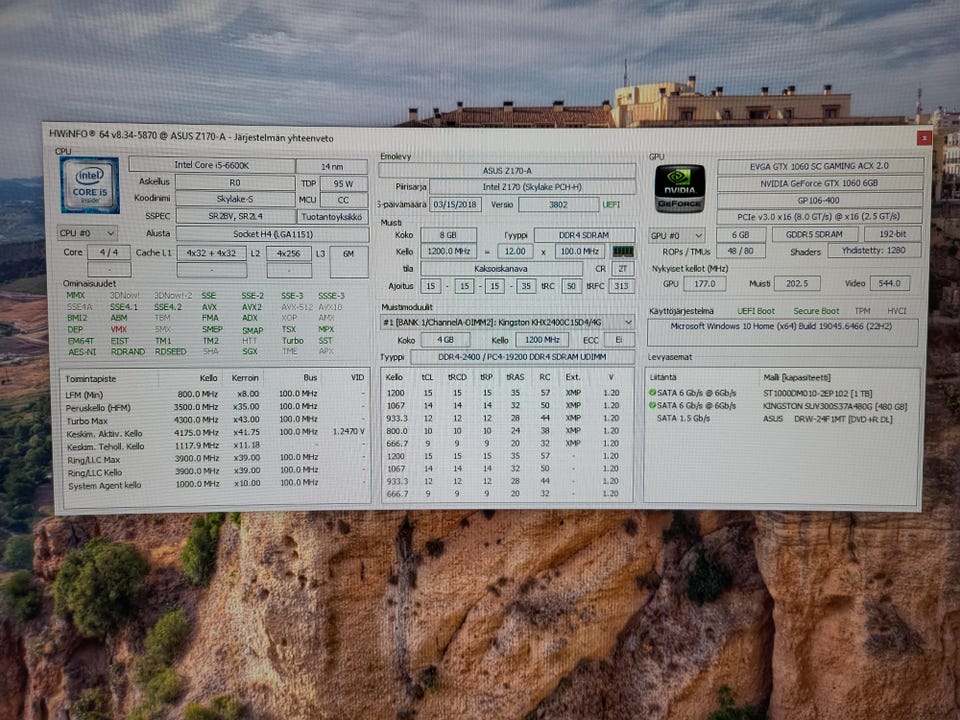Screen dimensions: 960x720
Task: Click the LFM (Min) operating point row
Action: (x=216, y=394)
